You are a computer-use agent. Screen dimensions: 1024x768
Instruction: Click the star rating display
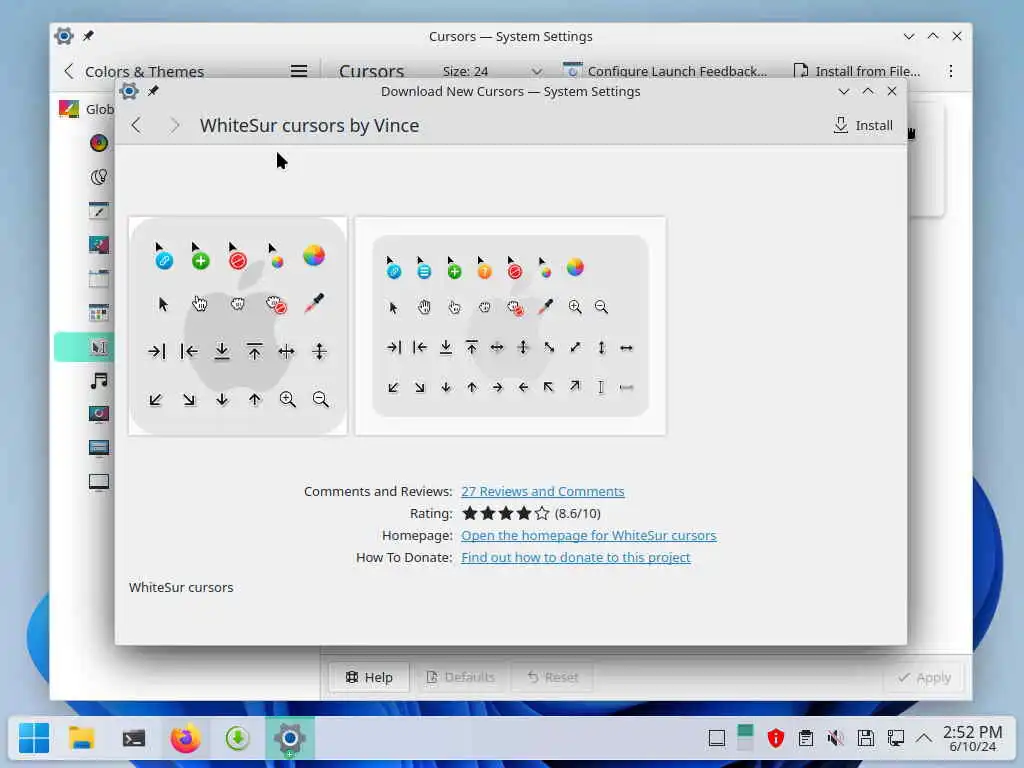click(505, 513)
